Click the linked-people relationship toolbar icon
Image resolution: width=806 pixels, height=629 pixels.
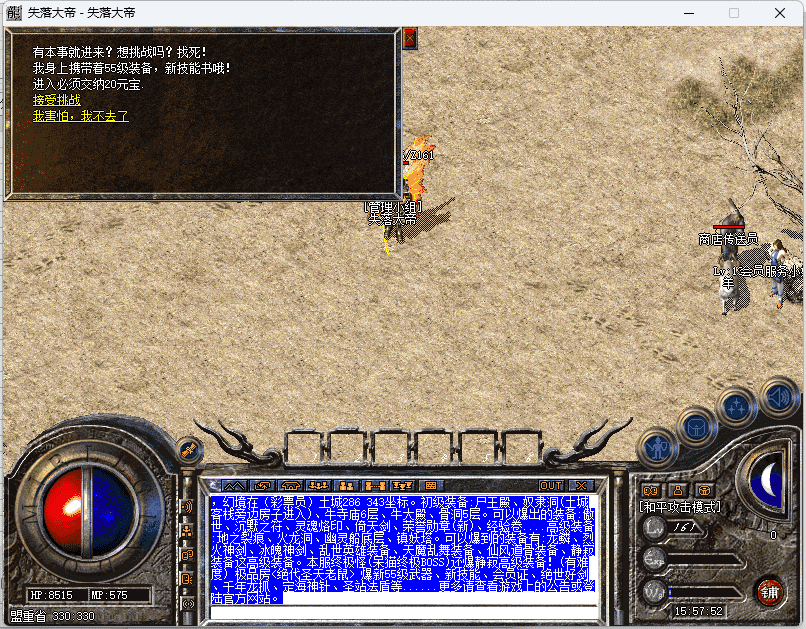click(375, 486)
